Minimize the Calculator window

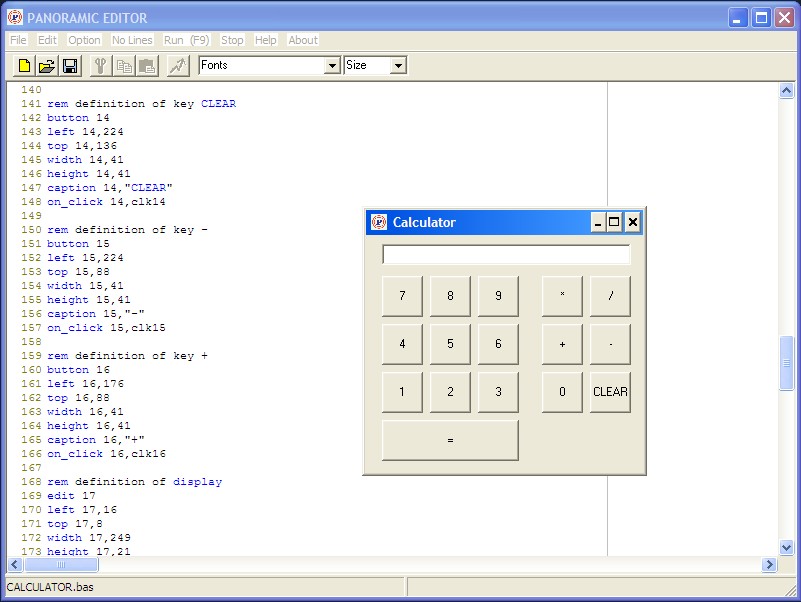click(x=598, y=222)
